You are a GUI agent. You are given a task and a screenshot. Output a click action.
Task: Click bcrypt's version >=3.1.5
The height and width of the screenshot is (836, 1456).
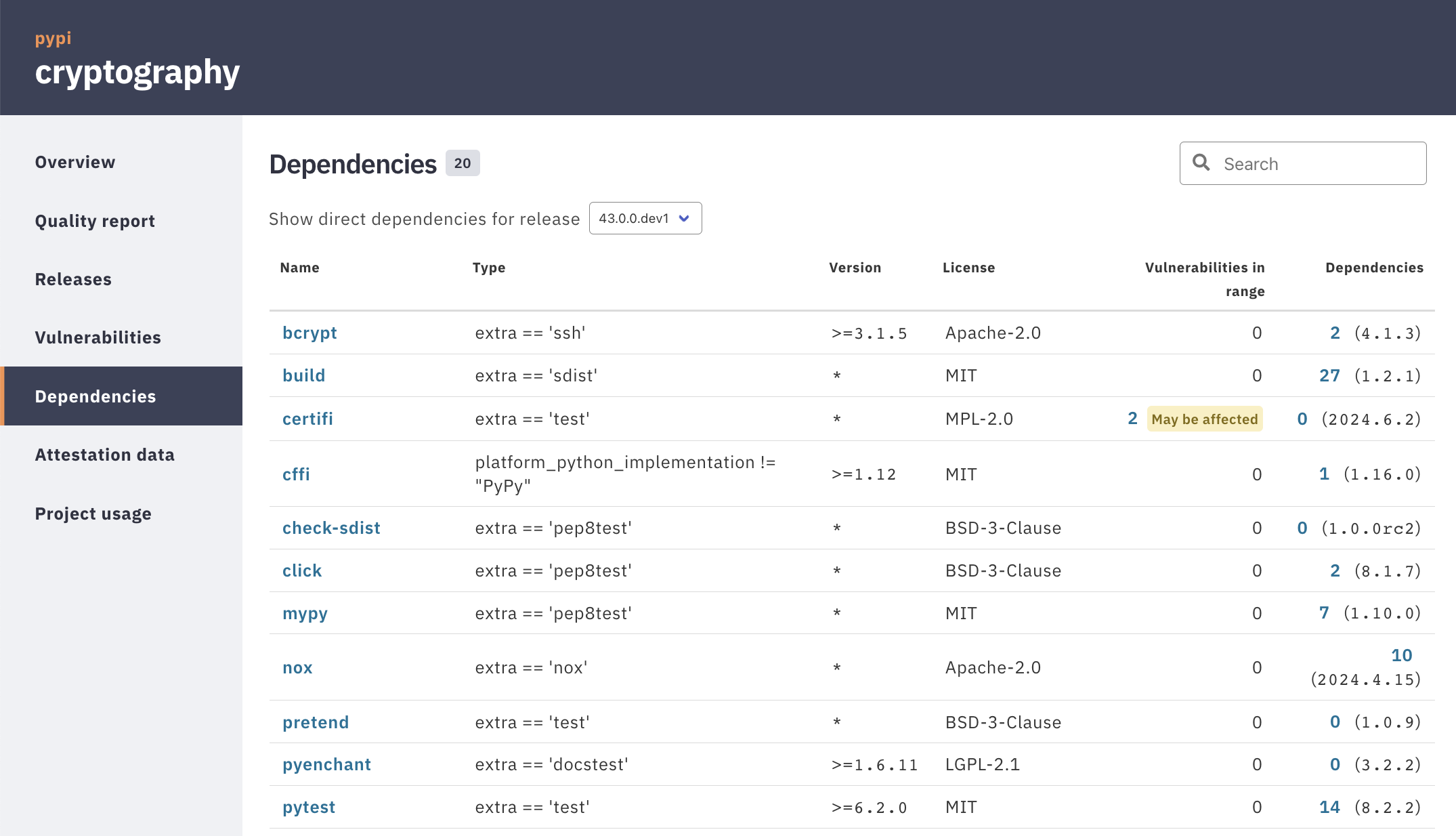[x=869, y=333]
